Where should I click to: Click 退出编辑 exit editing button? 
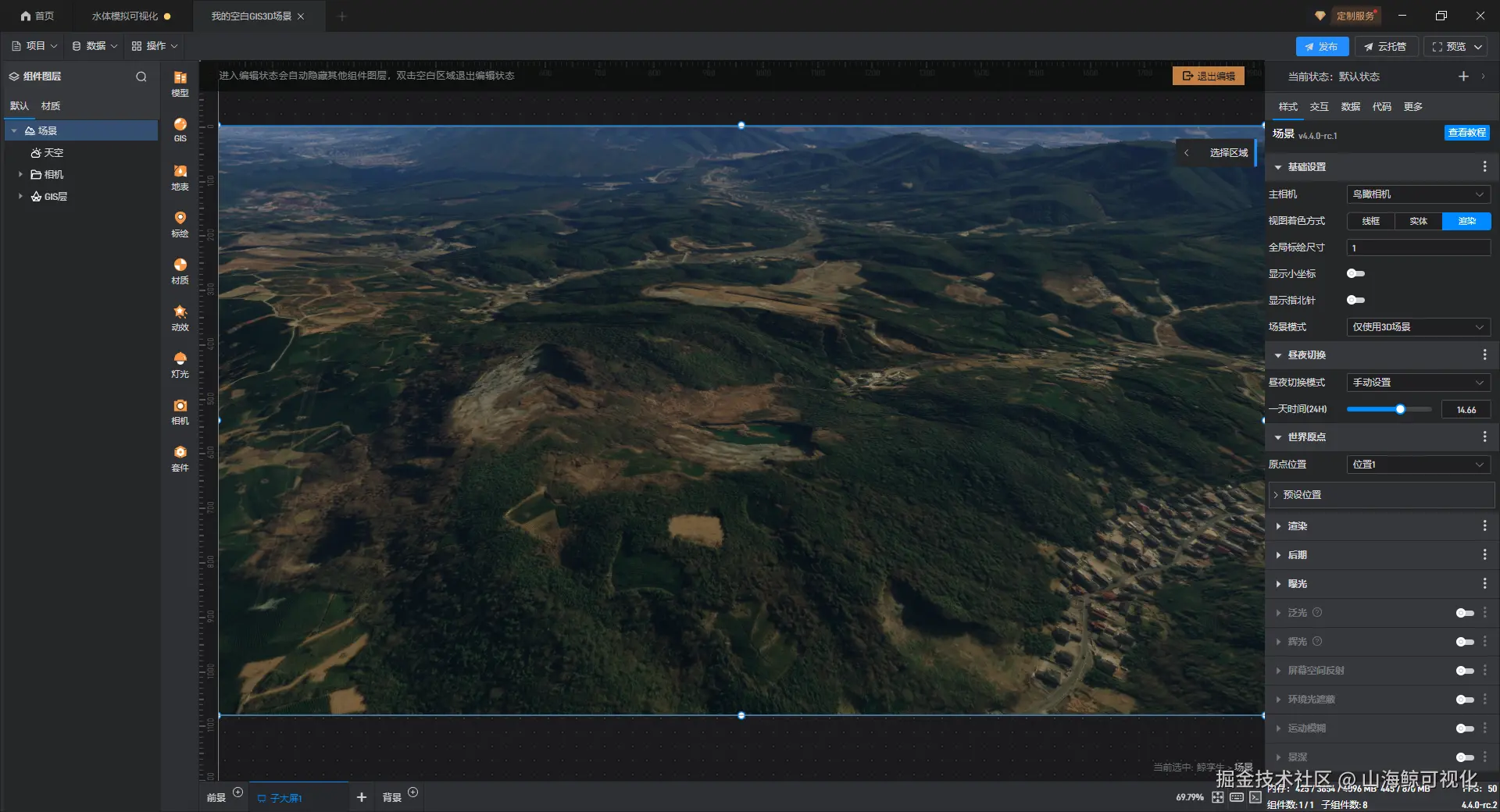tap(1209, 76)
